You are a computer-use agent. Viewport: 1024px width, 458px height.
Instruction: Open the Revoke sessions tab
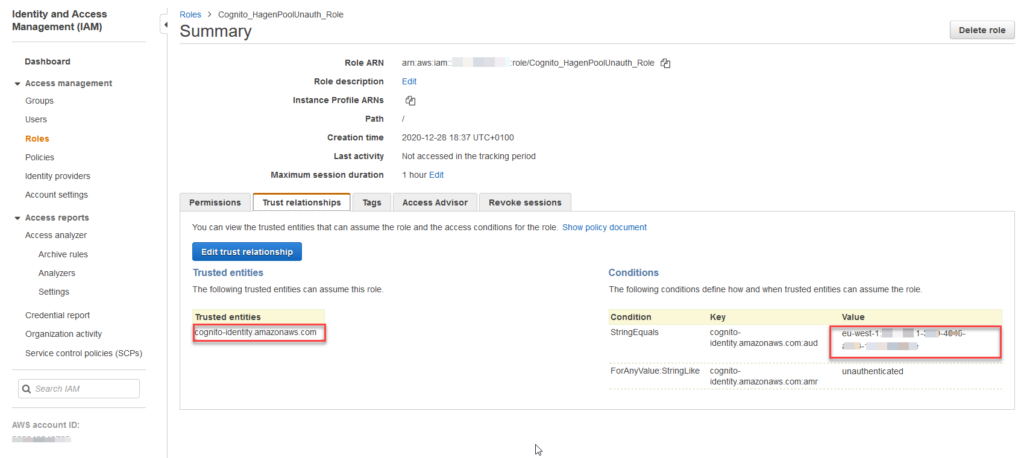pyautogui.click(x=525, y=202)
